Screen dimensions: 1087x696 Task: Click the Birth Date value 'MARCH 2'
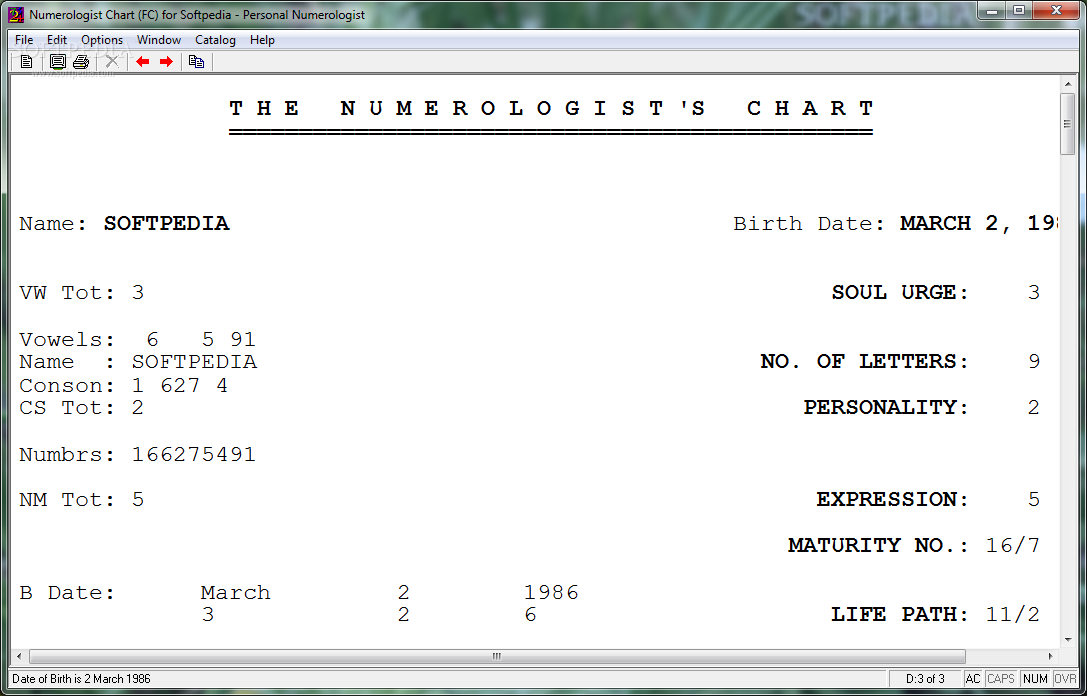coord(948,224)
